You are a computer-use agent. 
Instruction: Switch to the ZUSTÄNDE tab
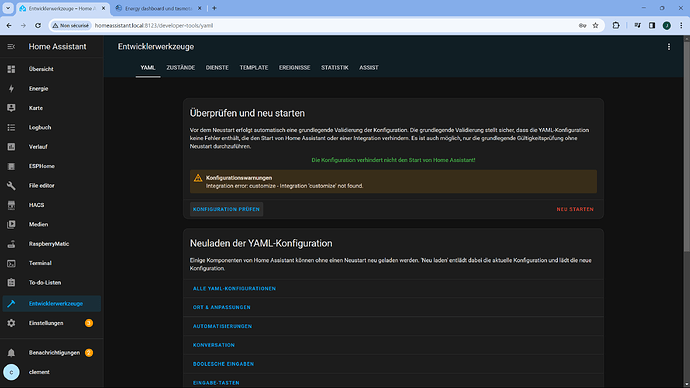point(180,68)
